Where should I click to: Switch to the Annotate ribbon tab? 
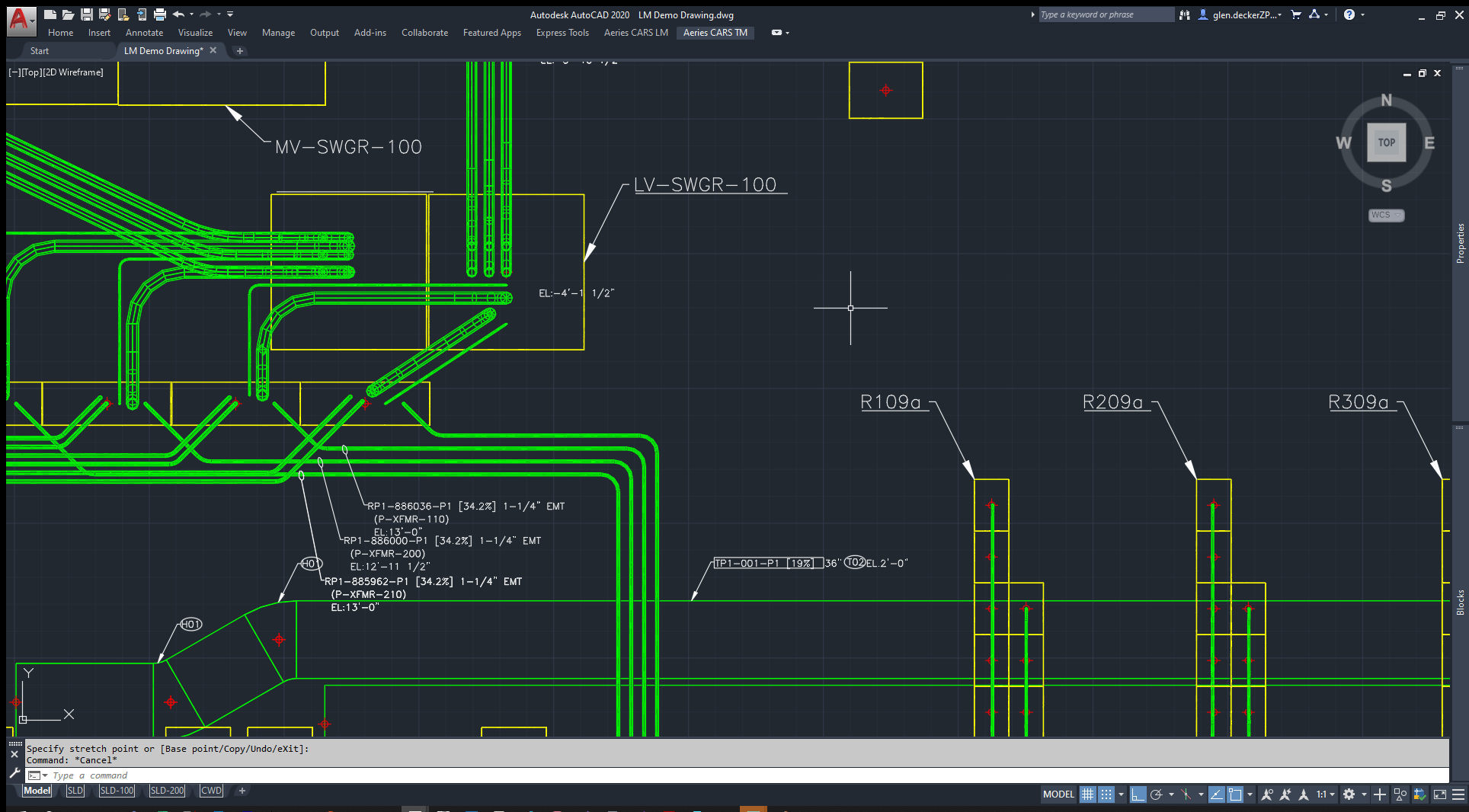[144, 33]
